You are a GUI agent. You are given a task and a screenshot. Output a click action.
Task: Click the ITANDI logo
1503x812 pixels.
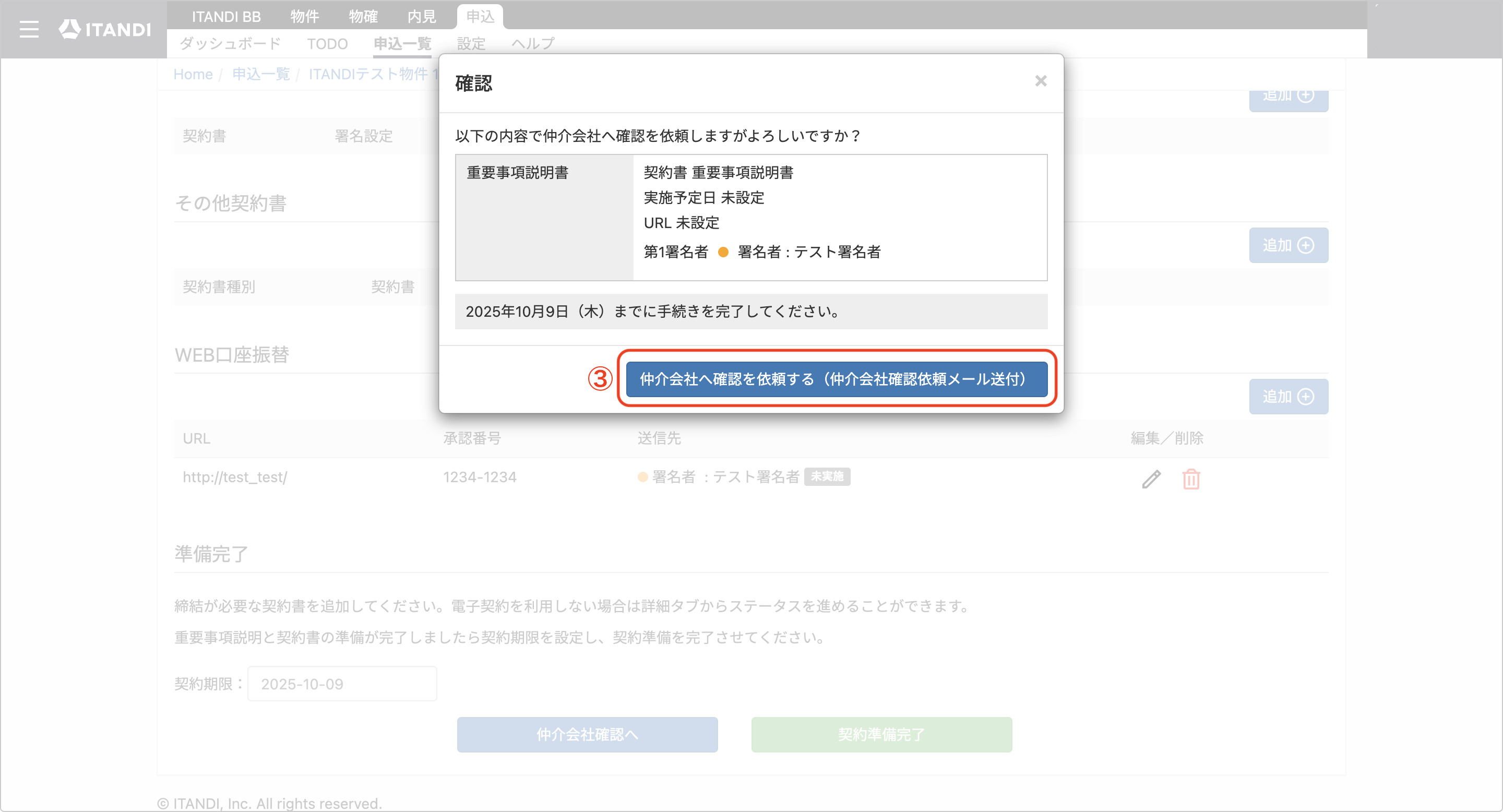pos(104,29)
